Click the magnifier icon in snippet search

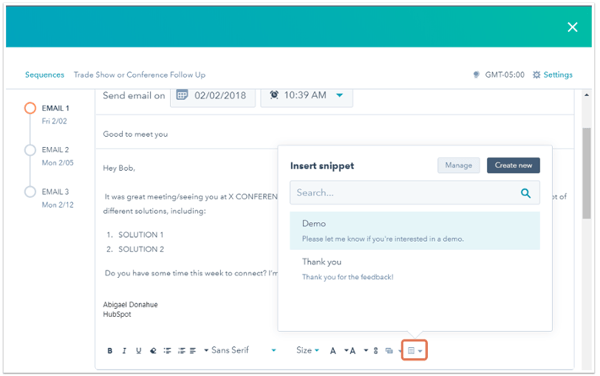click(526, 193)
